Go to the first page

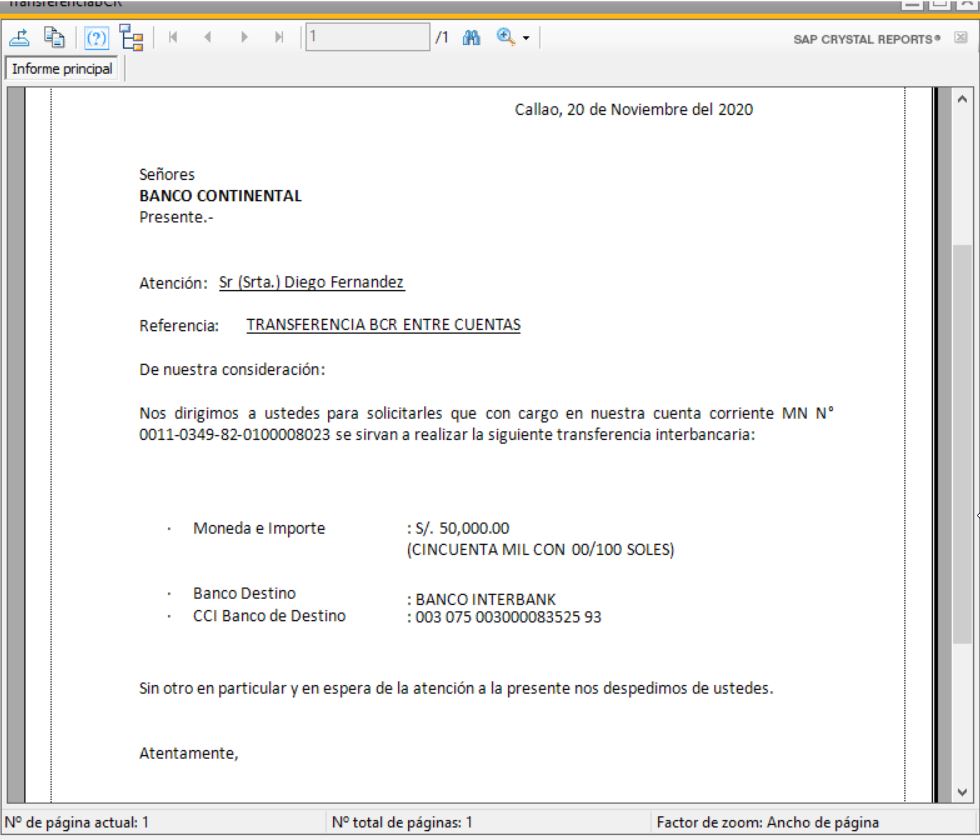(173, 38)
